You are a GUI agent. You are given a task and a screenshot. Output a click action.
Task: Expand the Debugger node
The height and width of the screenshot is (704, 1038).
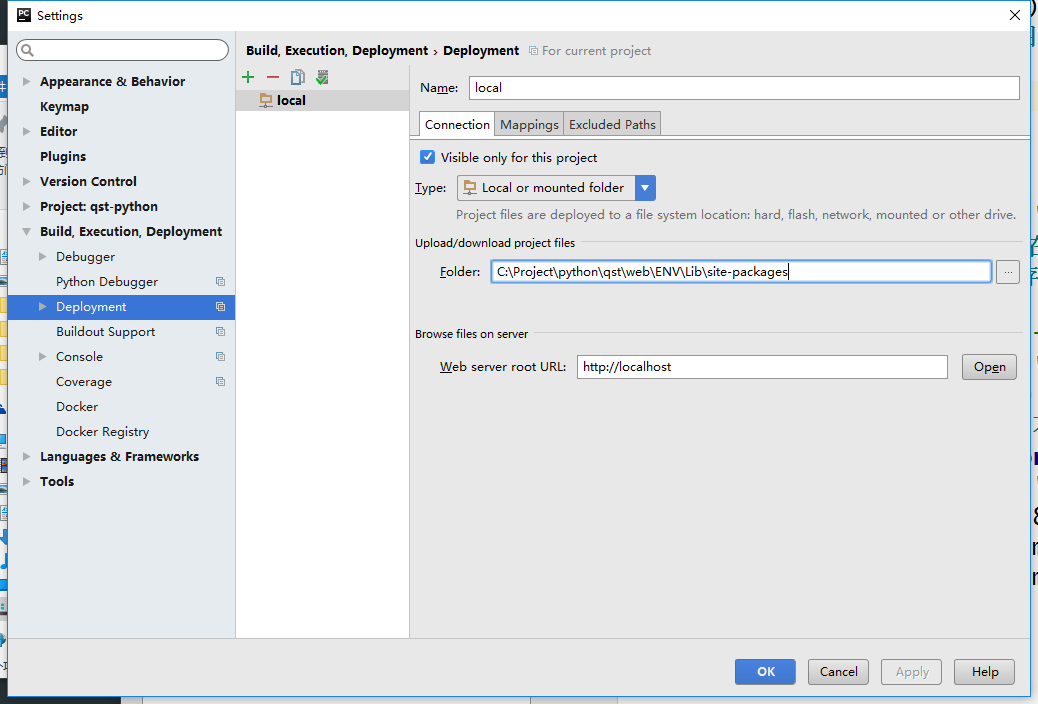(42, 256)
